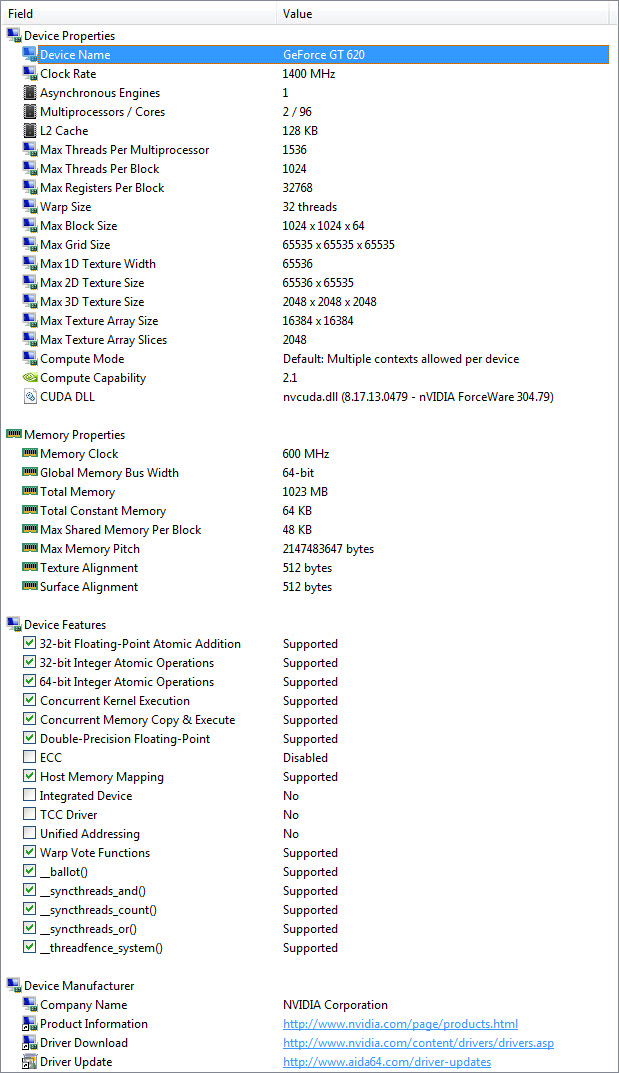Screen dimensions: 619x1073
Task: Toggle 32-bit Floating-Point Atomic Addition checkbox
Action: coord(29,643)
